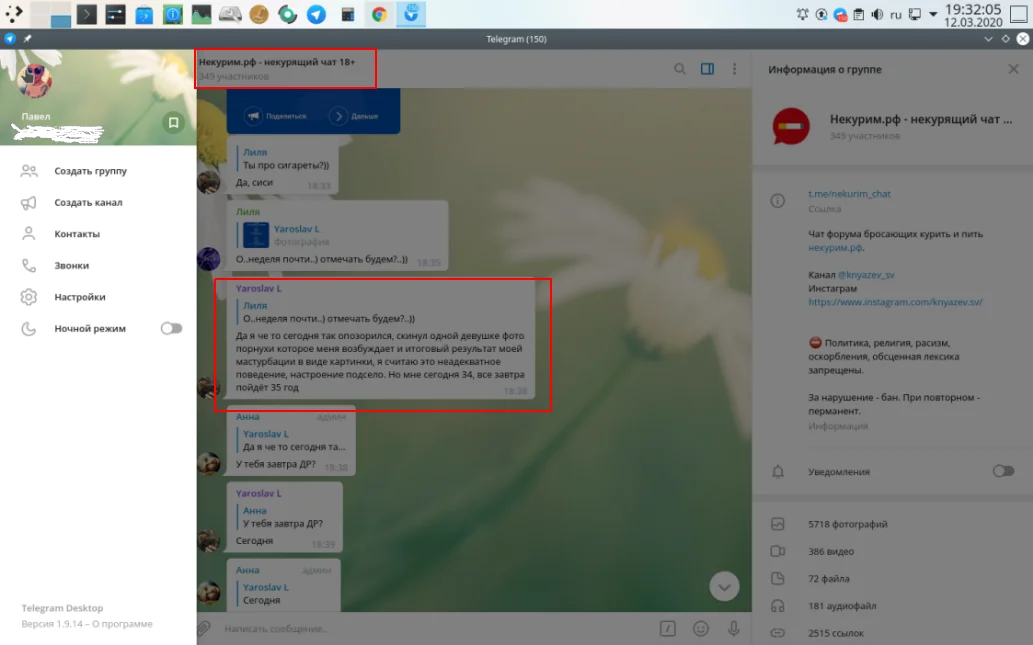Click Дальше button on blue card
This screenshot has height=645, width=1033.
(355, 116)
